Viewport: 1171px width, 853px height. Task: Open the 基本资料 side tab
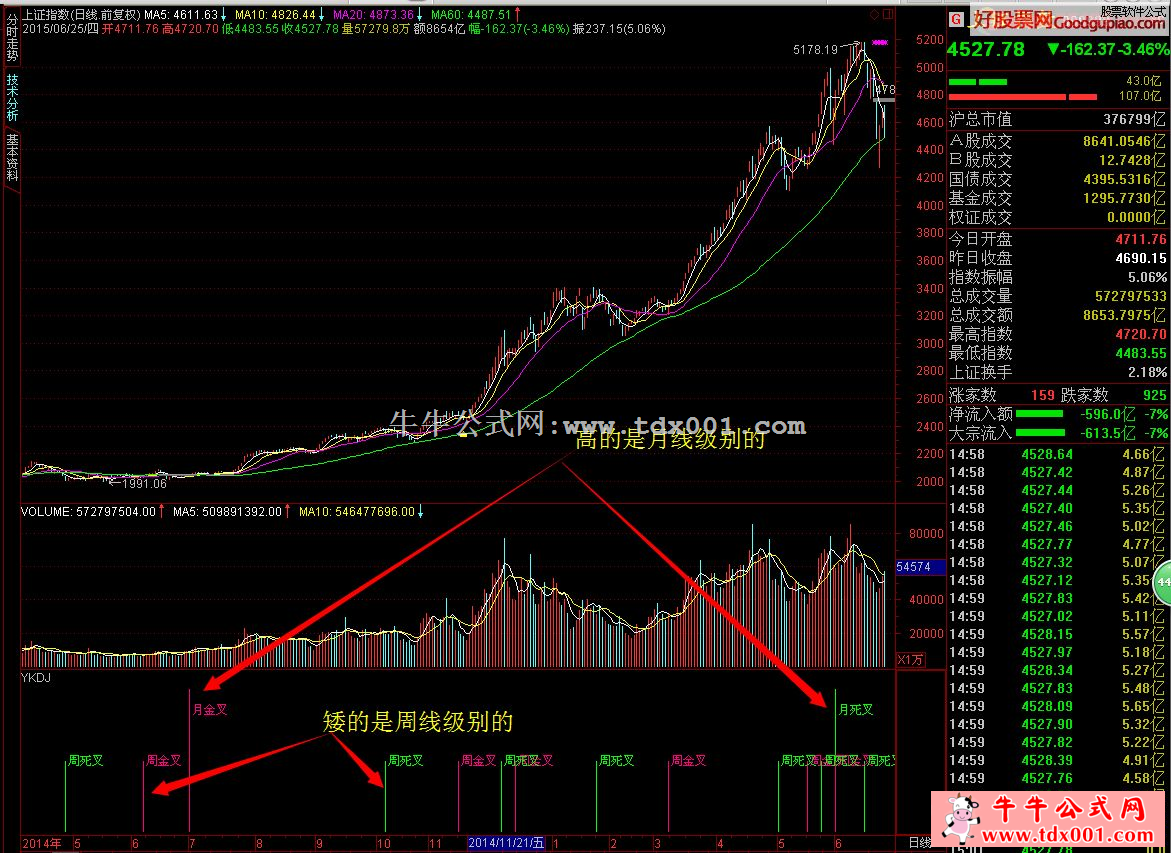tap(11, 157)
